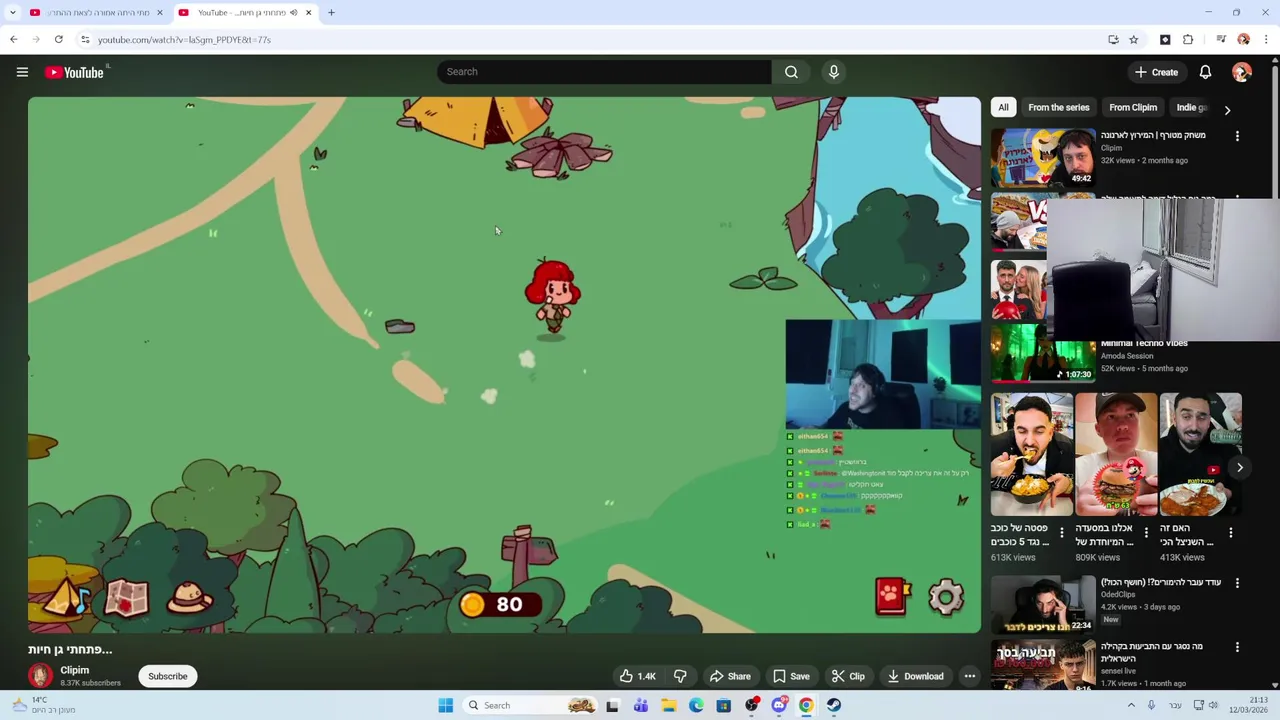Screen dimensions: 1280x720
Task: Click the Windows taskbar search box
Action: [531, 705]
